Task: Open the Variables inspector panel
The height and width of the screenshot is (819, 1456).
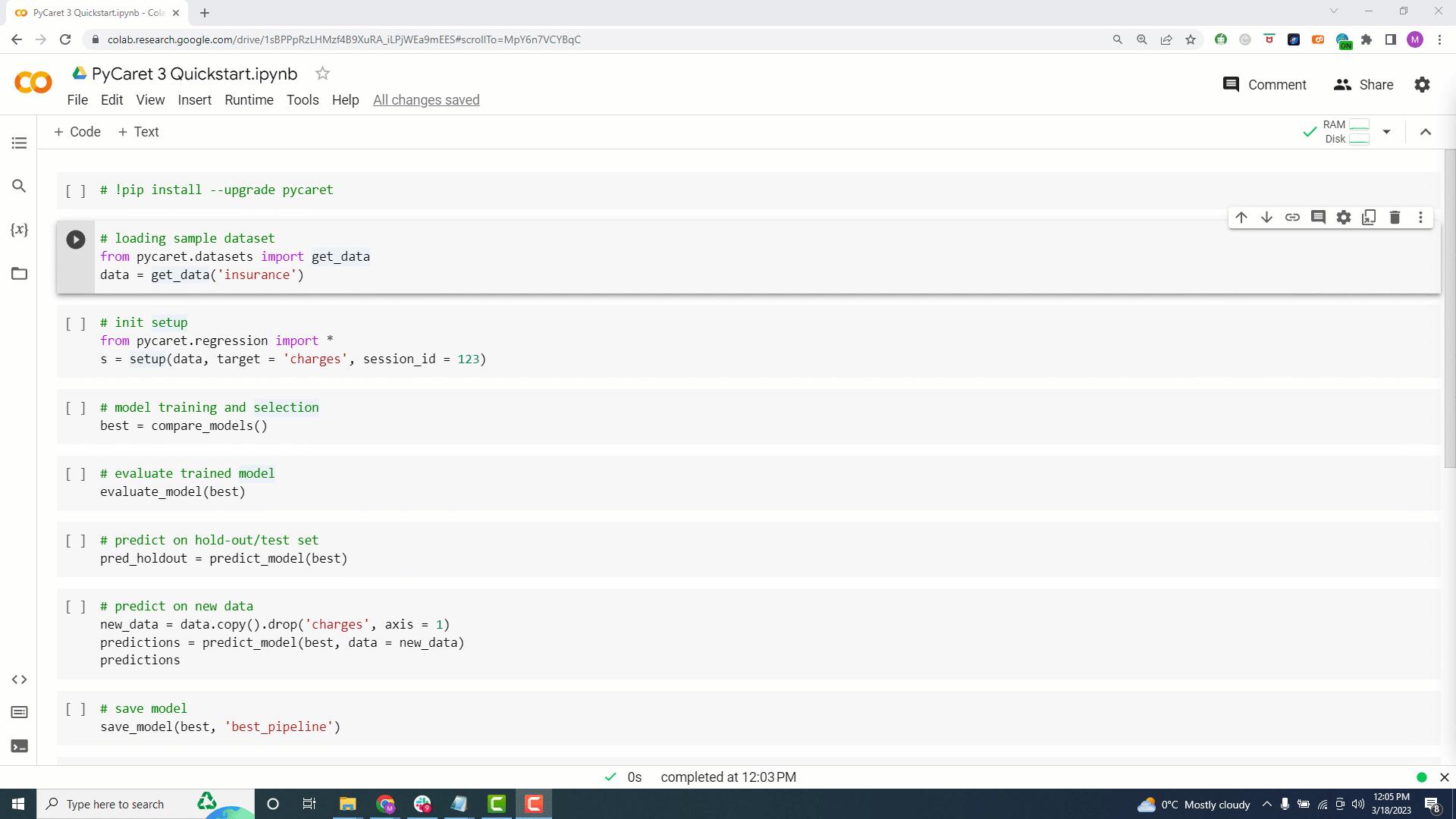Action: (x=19, y=230)
